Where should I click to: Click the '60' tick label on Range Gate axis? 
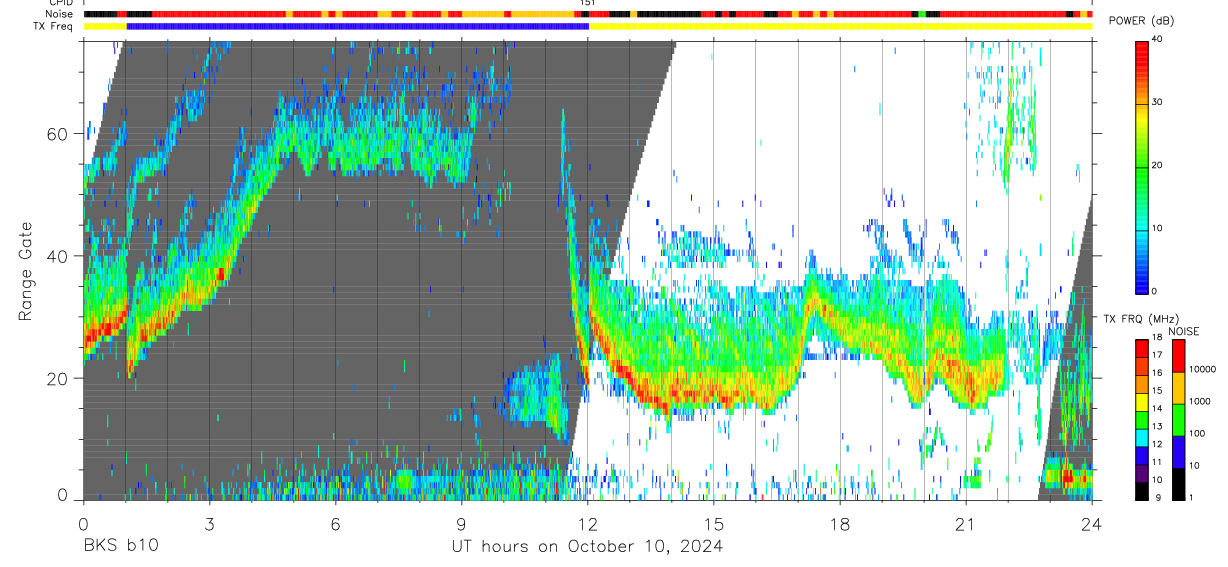[x=59, y=133]
